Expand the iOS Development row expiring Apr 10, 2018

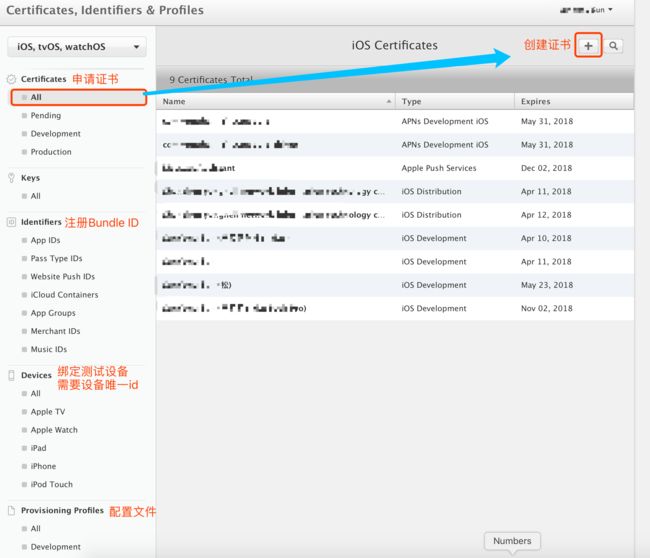(x=395, y=238)
